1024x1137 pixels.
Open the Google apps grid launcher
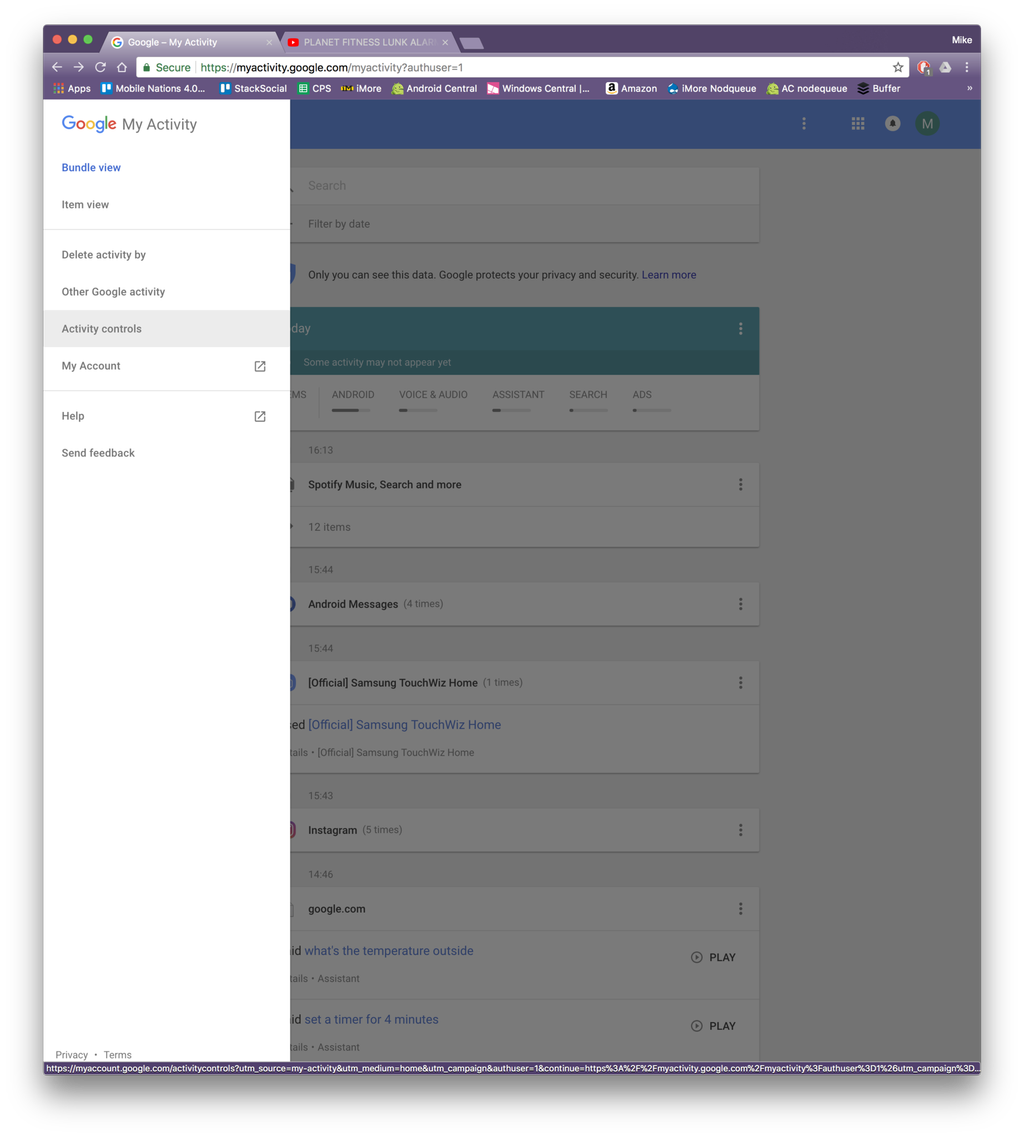857,123
